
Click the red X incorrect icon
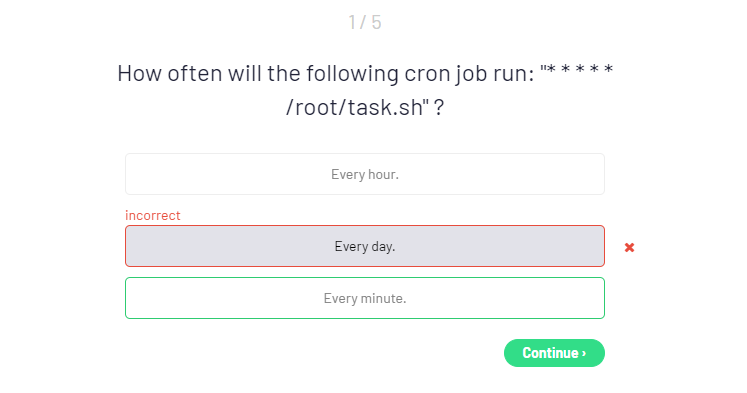[x=629, y=247]
